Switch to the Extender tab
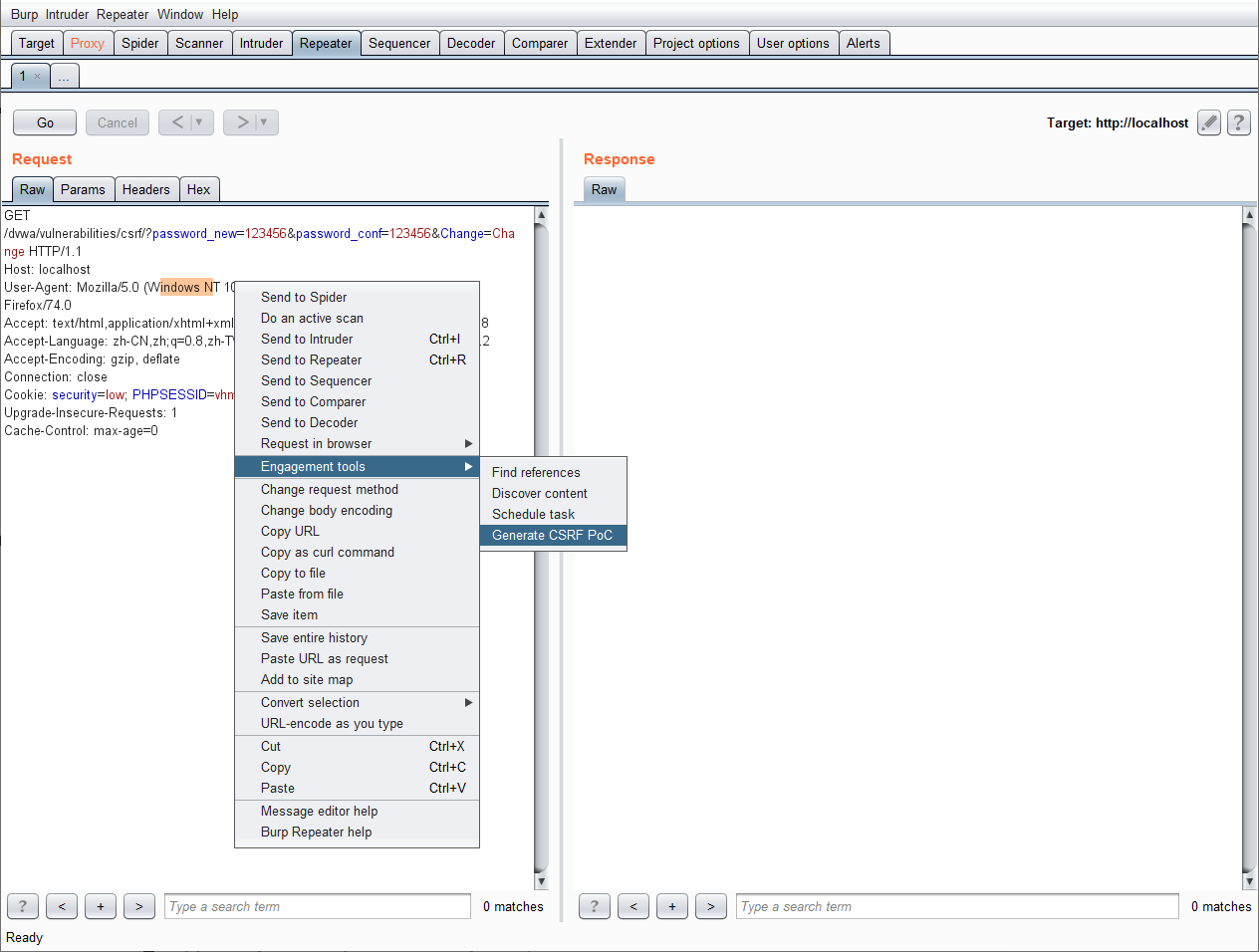 click(611, 43)
